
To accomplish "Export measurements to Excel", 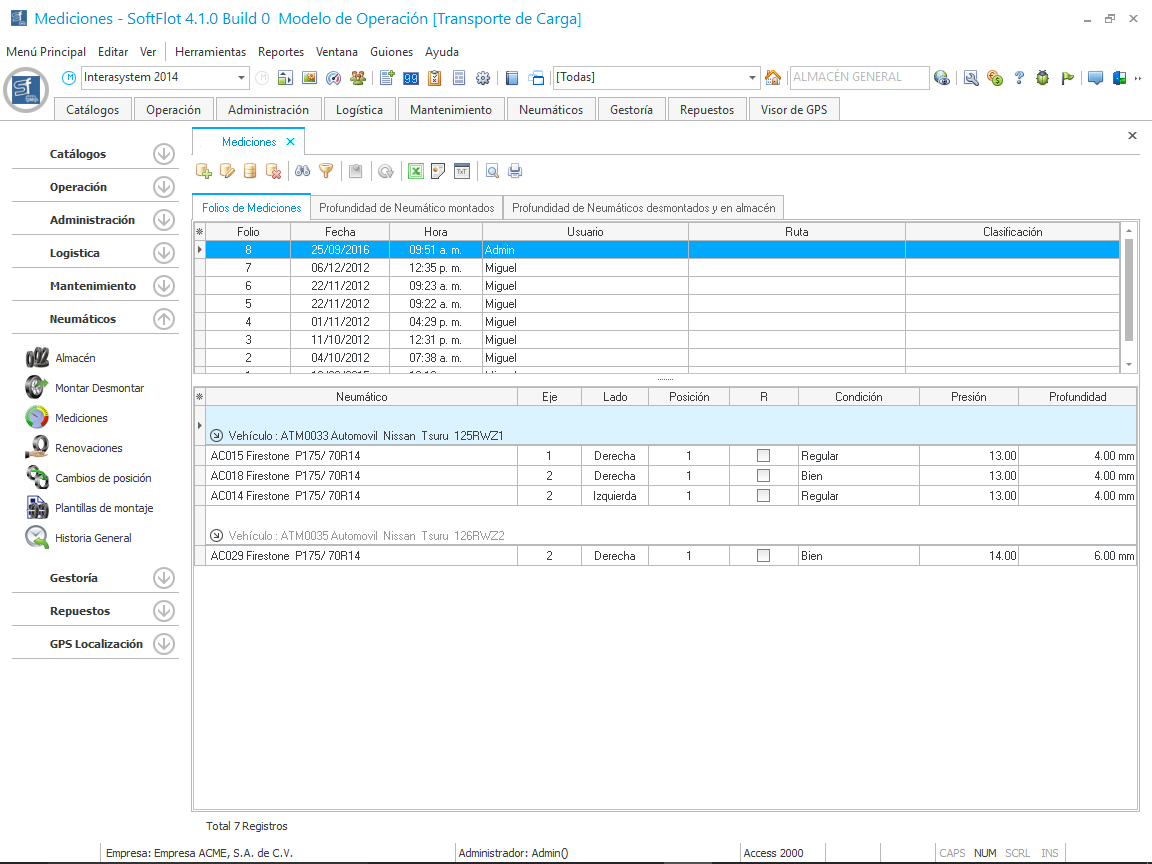I will [415, 171].
